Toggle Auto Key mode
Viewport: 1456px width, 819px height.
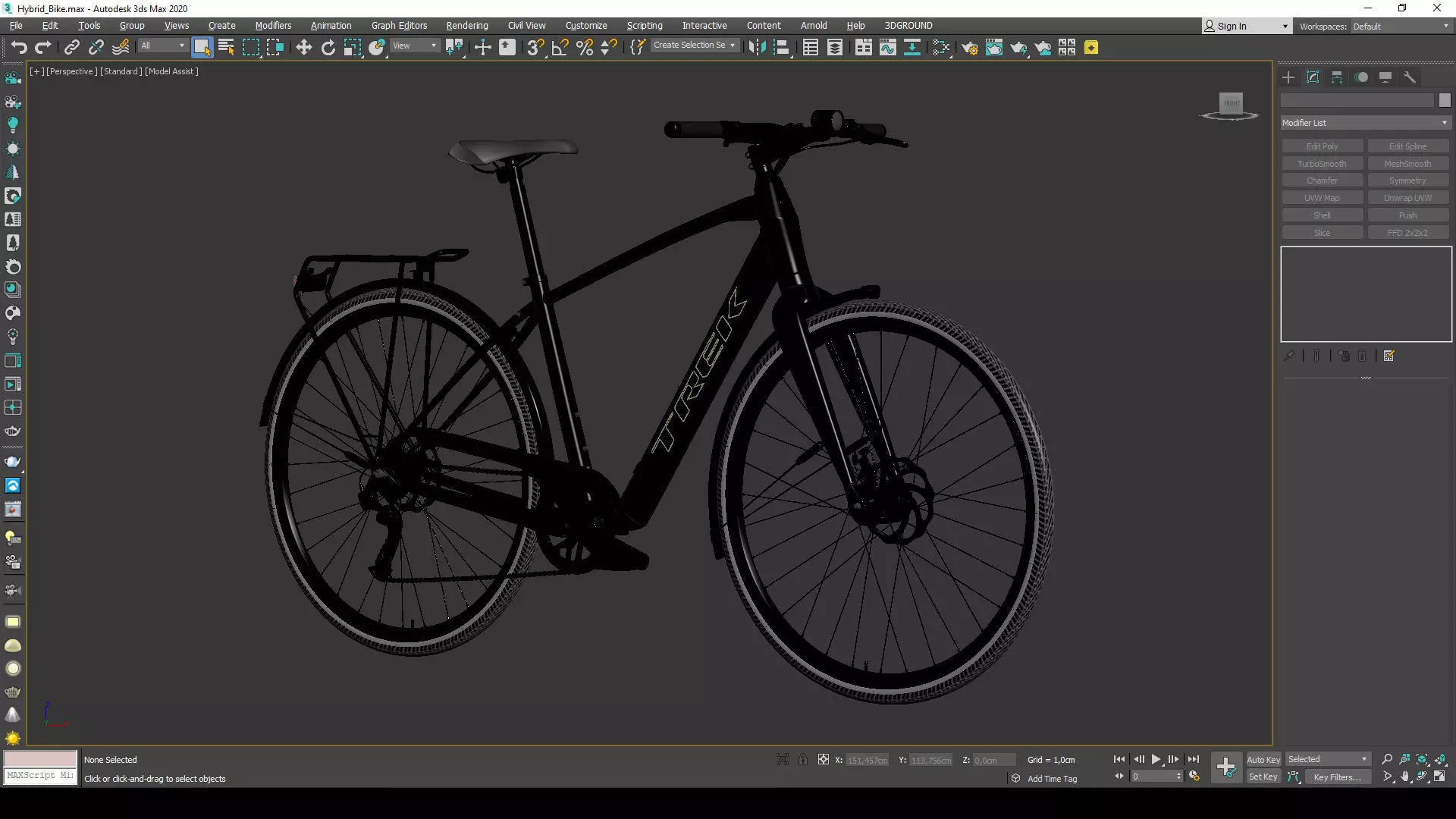[1263, 760]
